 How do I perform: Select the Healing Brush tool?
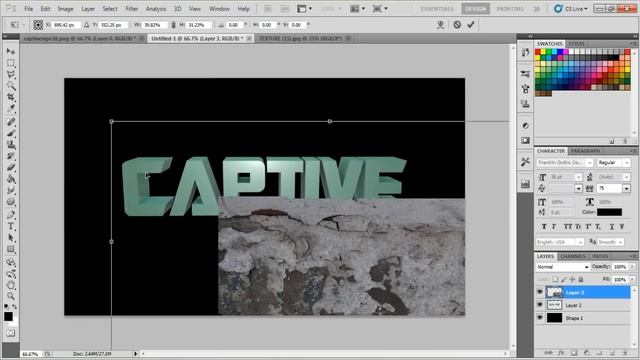(11, 122)
